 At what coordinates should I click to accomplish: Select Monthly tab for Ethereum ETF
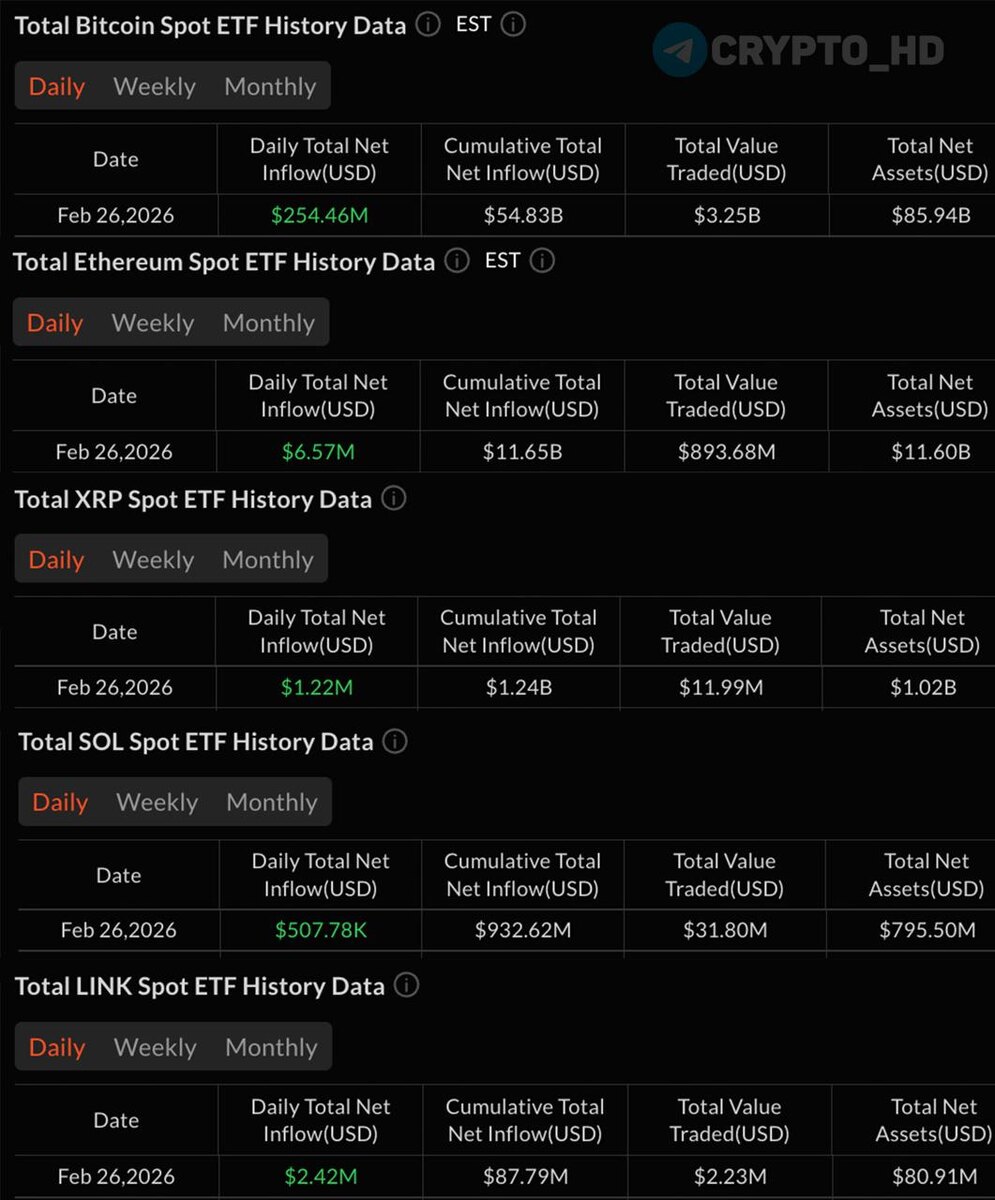click(x=268, y=323)
